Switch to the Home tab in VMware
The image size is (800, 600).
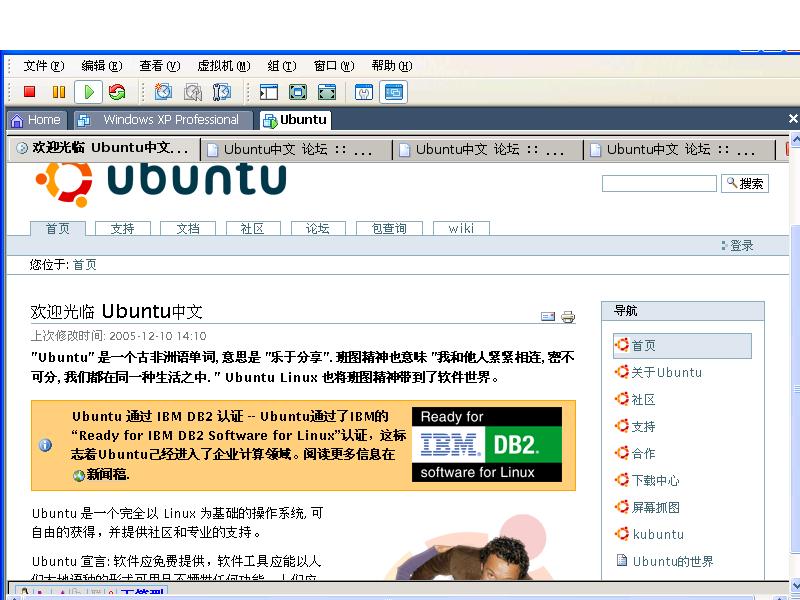(37, 120)
